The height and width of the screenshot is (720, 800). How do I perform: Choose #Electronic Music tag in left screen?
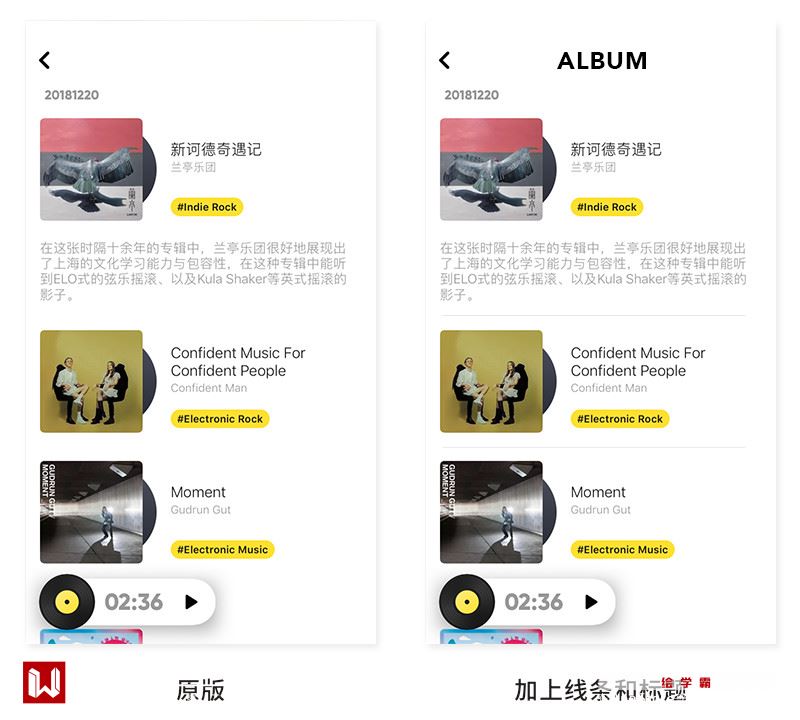(x=222, y=550)
